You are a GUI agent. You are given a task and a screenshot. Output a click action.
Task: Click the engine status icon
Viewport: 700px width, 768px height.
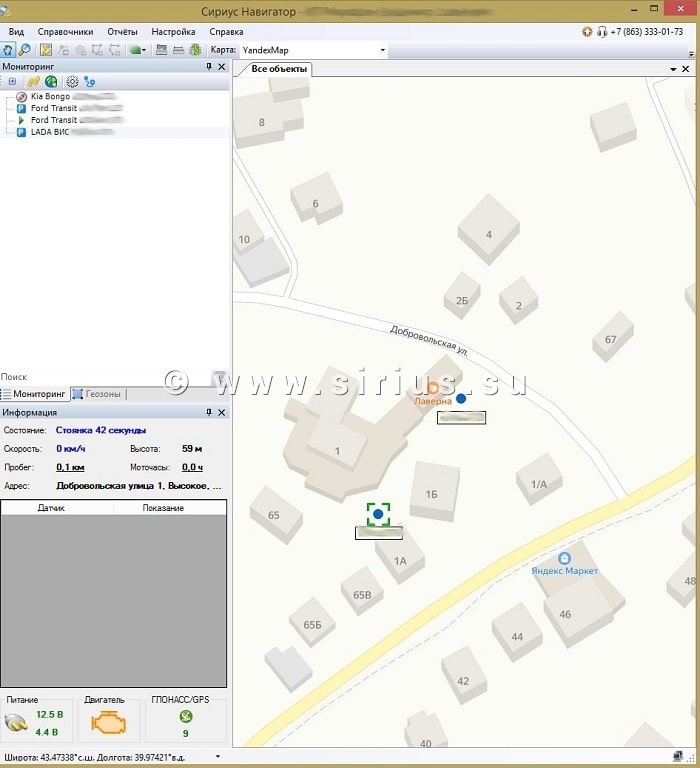pos(107,722)
